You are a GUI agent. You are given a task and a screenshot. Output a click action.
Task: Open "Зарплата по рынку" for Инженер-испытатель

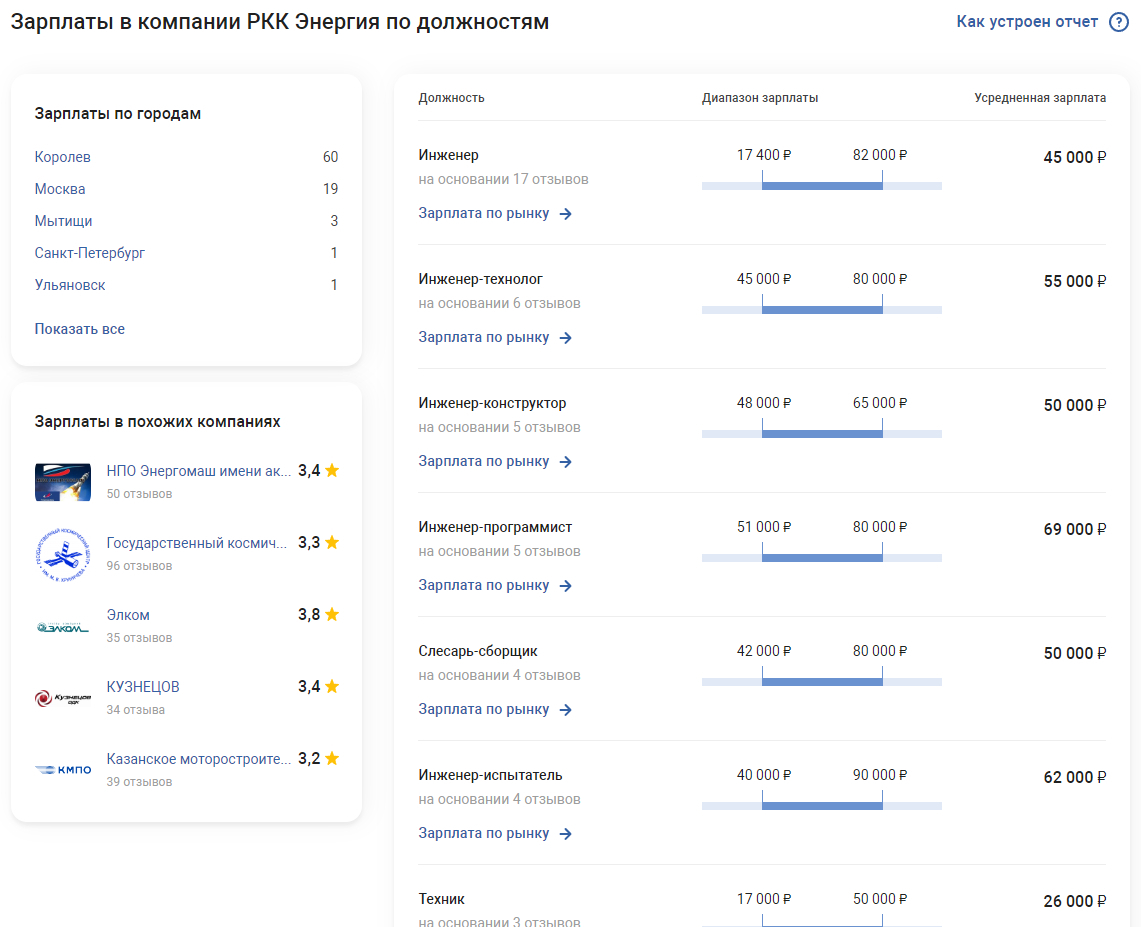(484, 833)
